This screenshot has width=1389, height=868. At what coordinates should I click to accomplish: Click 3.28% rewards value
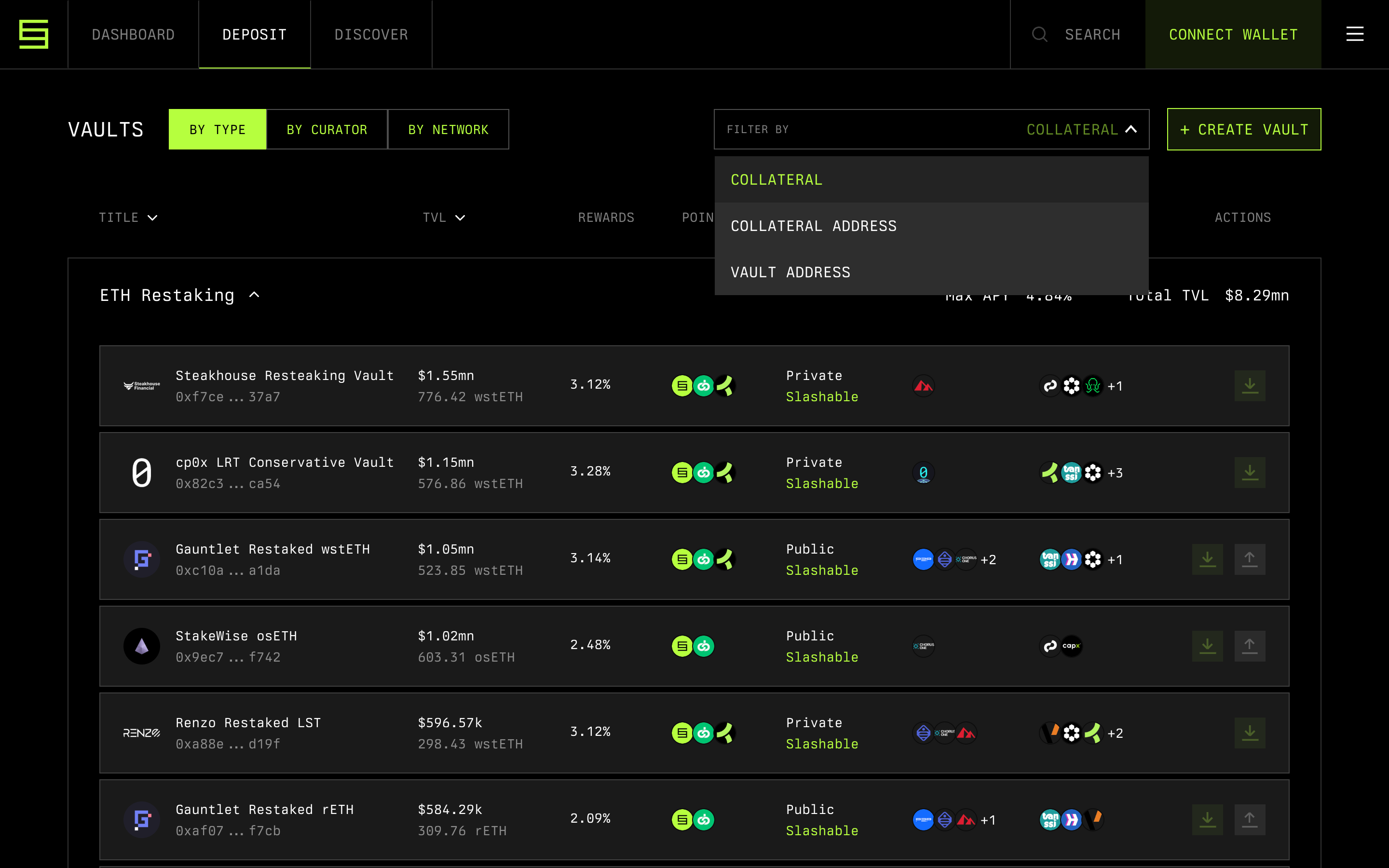tap(590, 471)
